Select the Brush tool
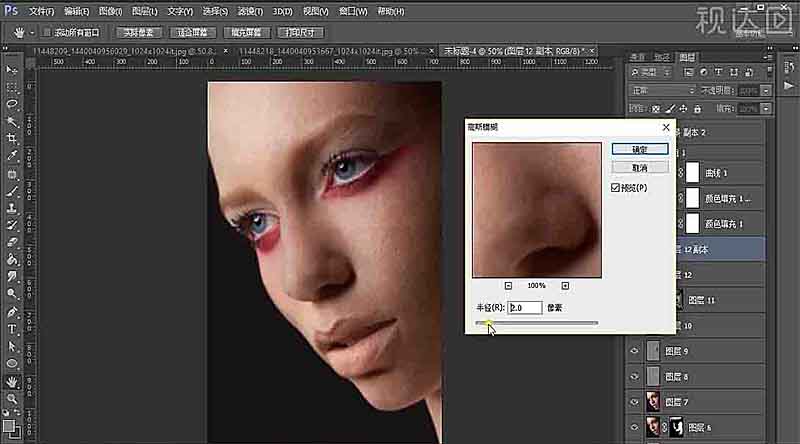The height and width of the screenshot is (444, 800). (12, 191)
